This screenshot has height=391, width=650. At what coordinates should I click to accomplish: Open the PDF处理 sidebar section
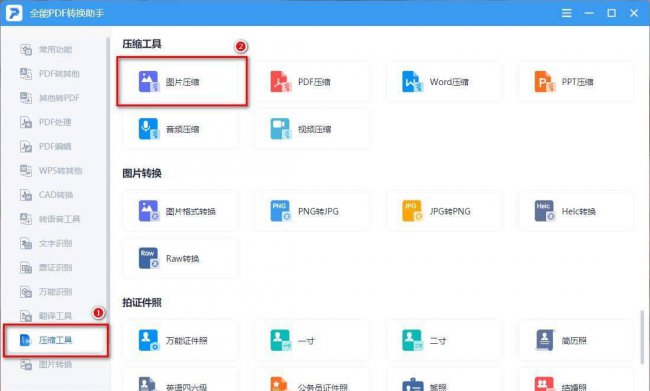[46, 122]
